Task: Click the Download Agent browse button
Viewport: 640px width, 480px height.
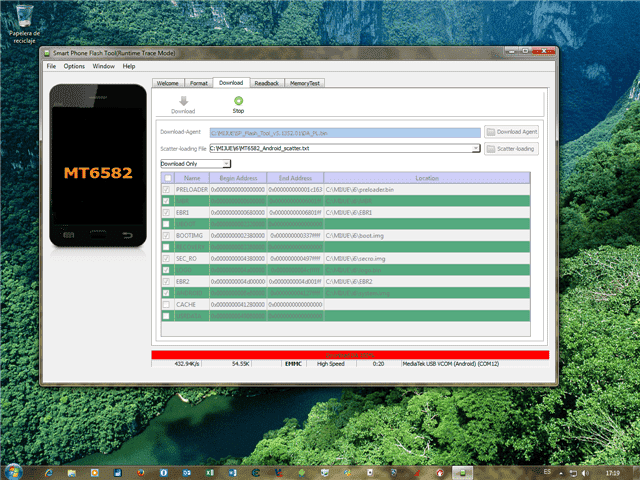Action: 511,132
